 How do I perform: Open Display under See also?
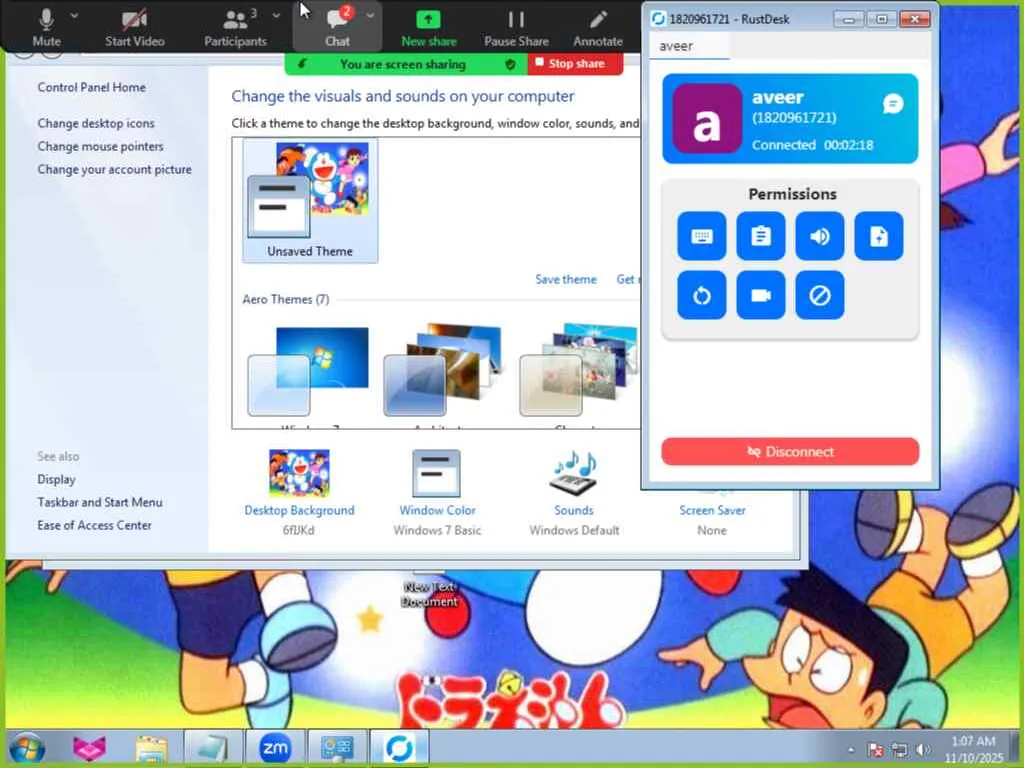(x=56, y=479)
